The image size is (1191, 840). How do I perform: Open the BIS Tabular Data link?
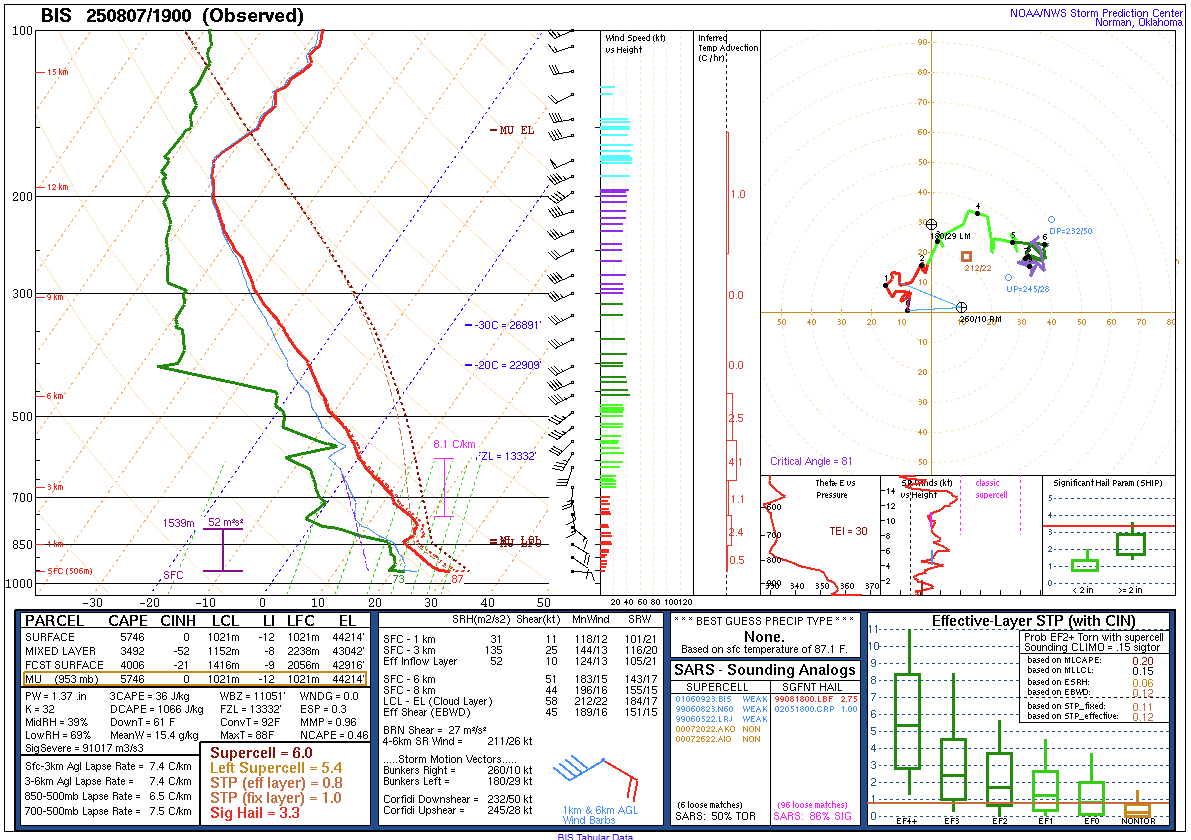click(594, 836)
